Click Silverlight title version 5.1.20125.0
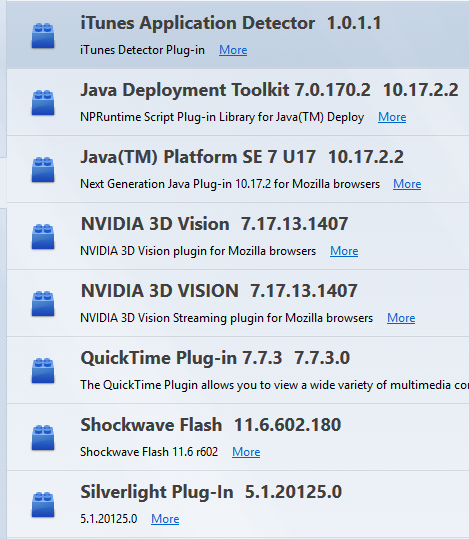Image resolution: width=469 pixels, height=539 pixels. (x=293, y=492)
